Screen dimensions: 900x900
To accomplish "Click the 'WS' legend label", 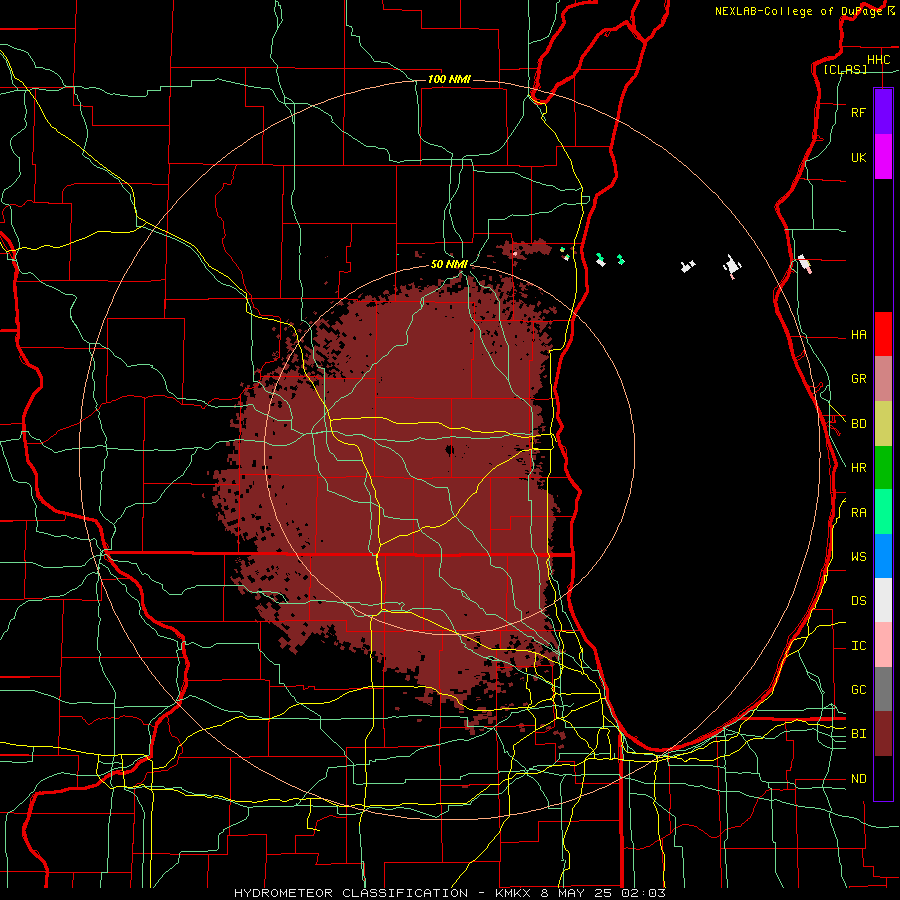I will [858, 557].
